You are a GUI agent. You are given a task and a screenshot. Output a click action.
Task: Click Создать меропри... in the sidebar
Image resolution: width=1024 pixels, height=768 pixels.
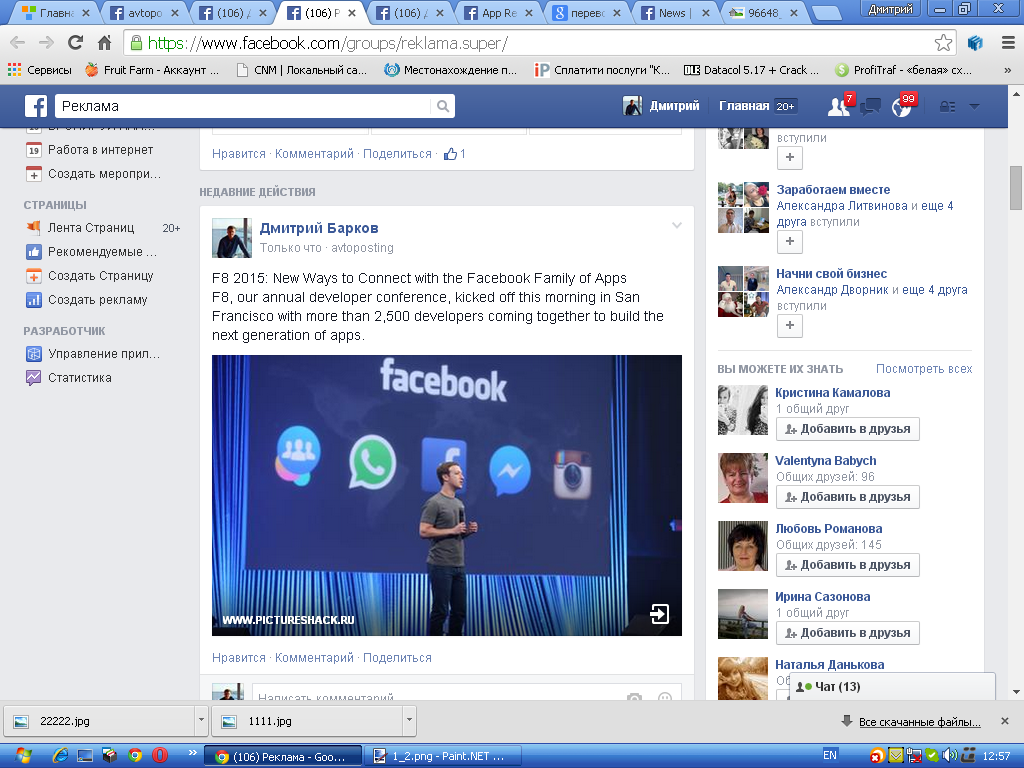(93, 174)
